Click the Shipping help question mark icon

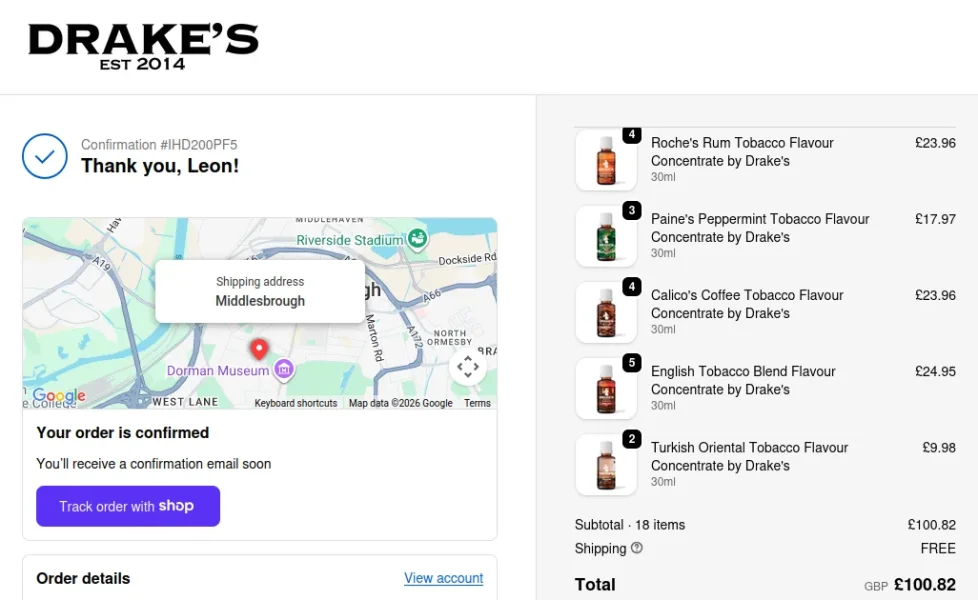coord(637,548)
